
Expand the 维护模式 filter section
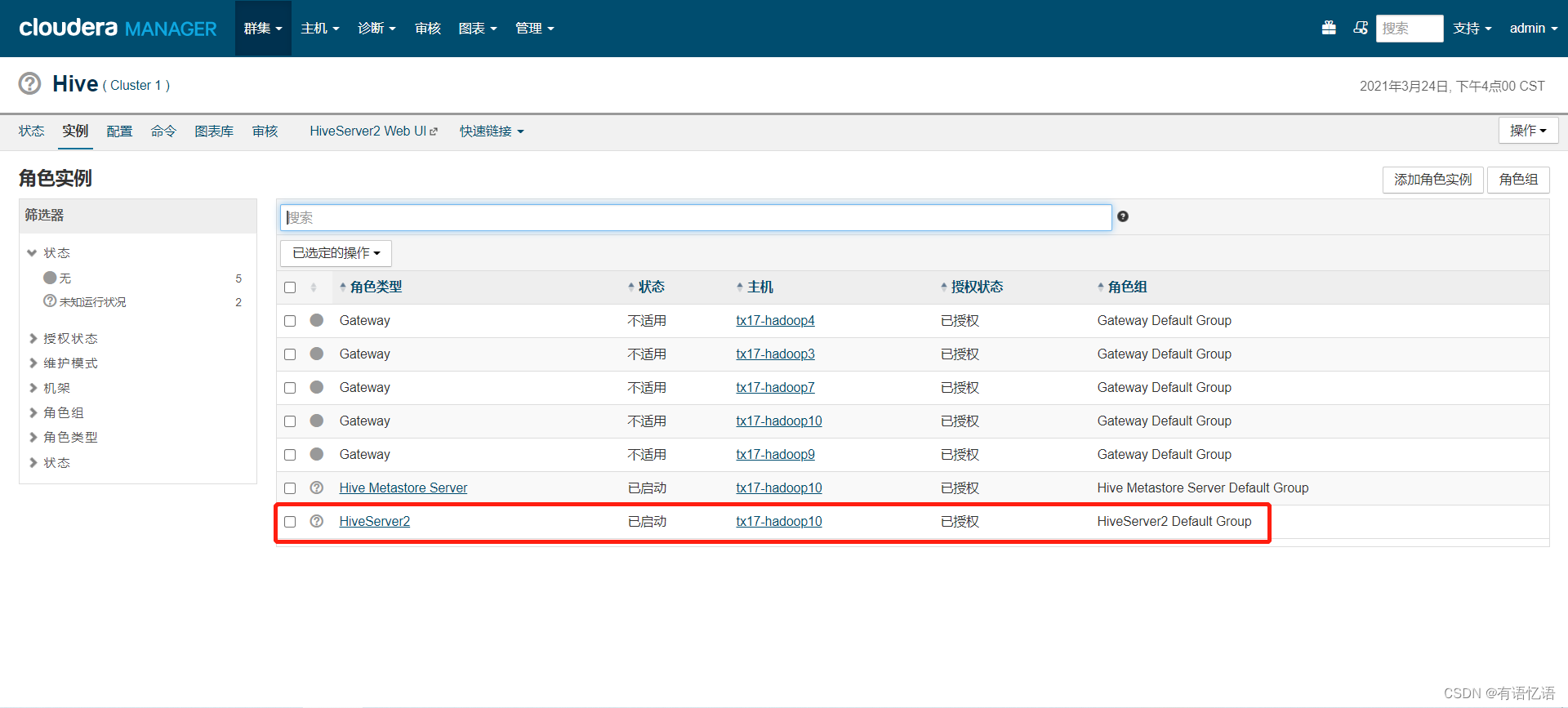pyautogui.click(x=64, y=363)
